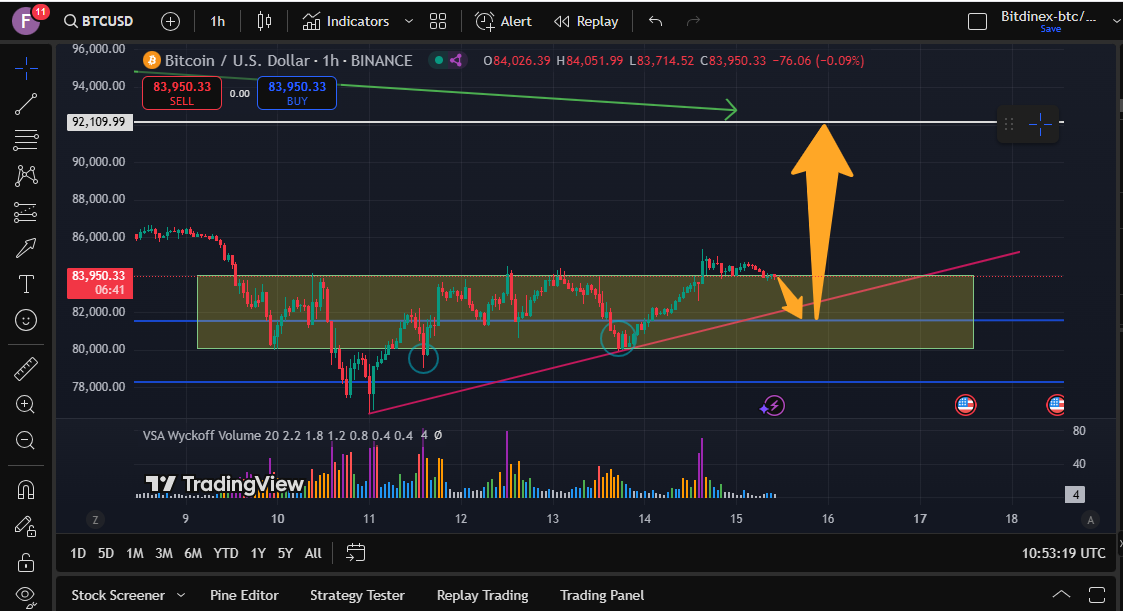Select the ruler measure tool
Viewport: 1123px width, 611px height.
point(26,369)
